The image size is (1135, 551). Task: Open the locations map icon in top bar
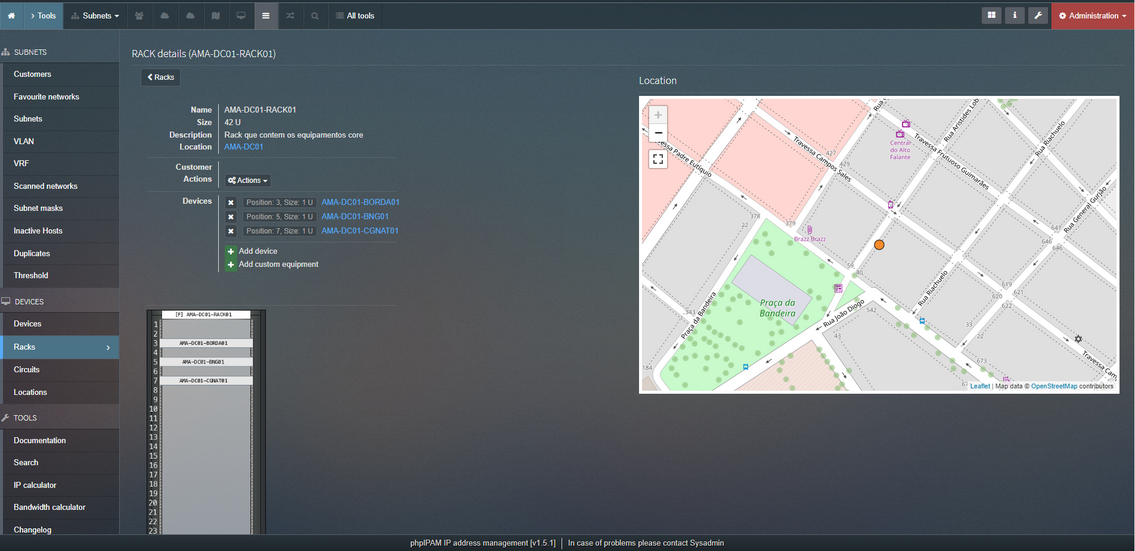[216, 15]
